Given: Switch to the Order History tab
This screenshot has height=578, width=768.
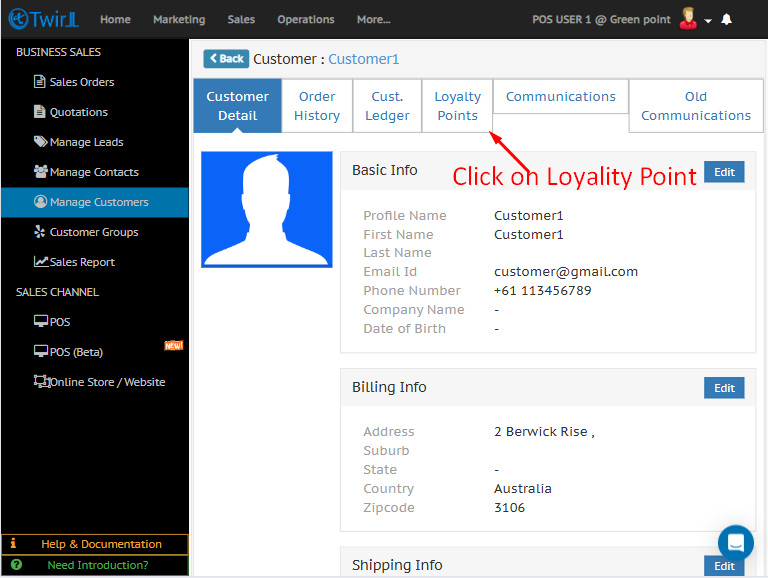Looking at the screenshot, I should (317, 106).
